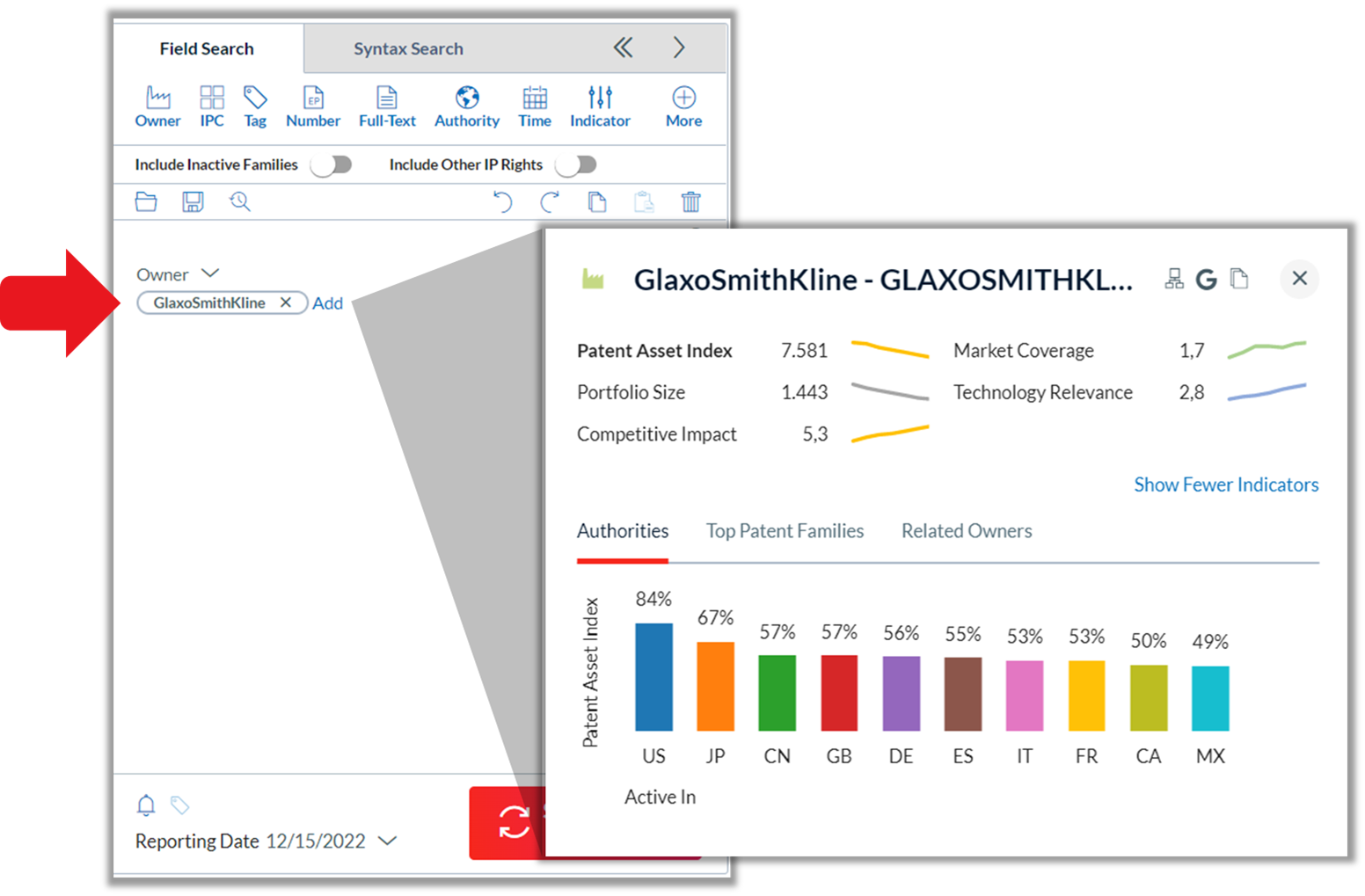Image resolution: width=1365 pixels, height=896 pixels.
Task: Click the JP orange bar
Action: [715, 686]
